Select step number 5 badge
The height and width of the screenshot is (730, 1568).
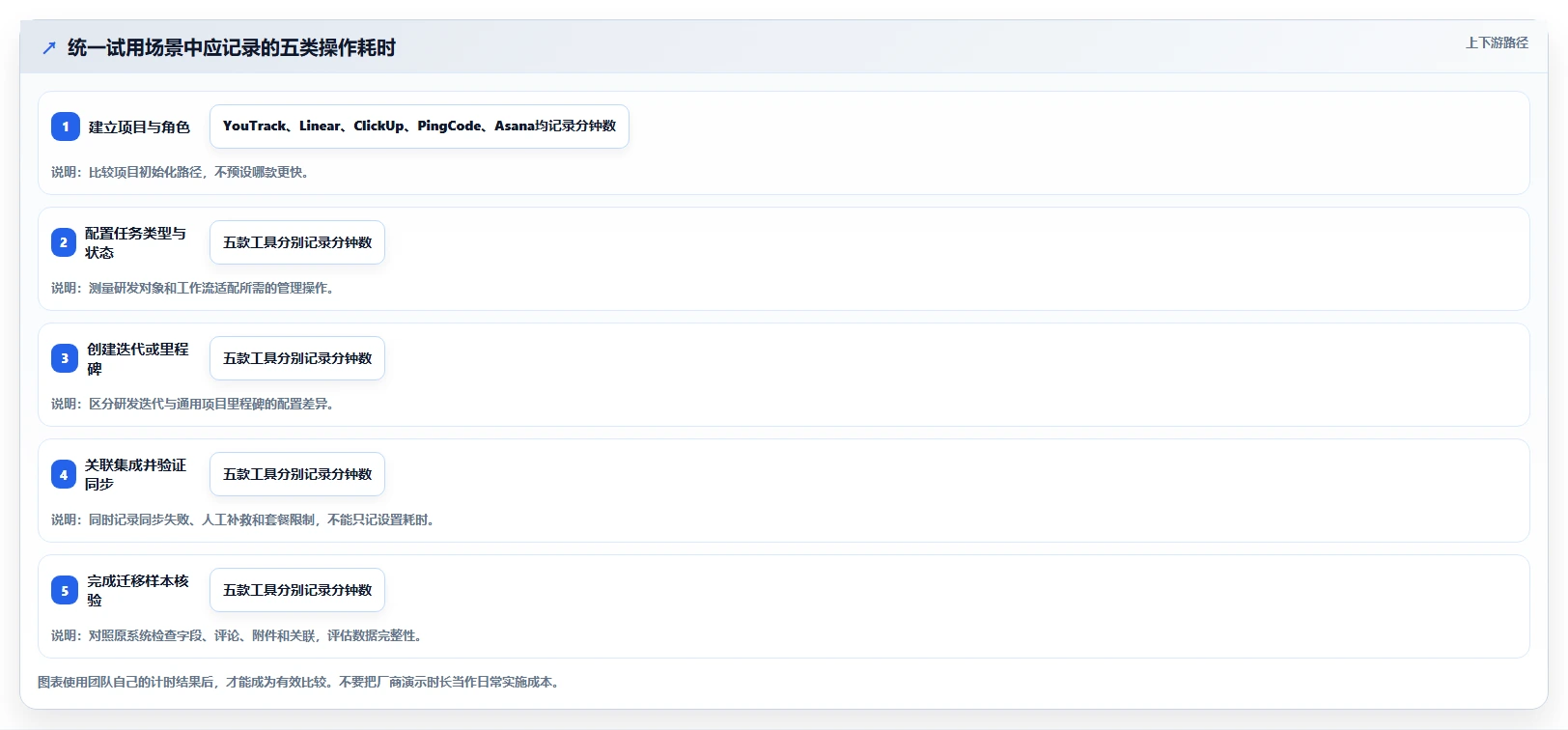(x=65, y=590)
